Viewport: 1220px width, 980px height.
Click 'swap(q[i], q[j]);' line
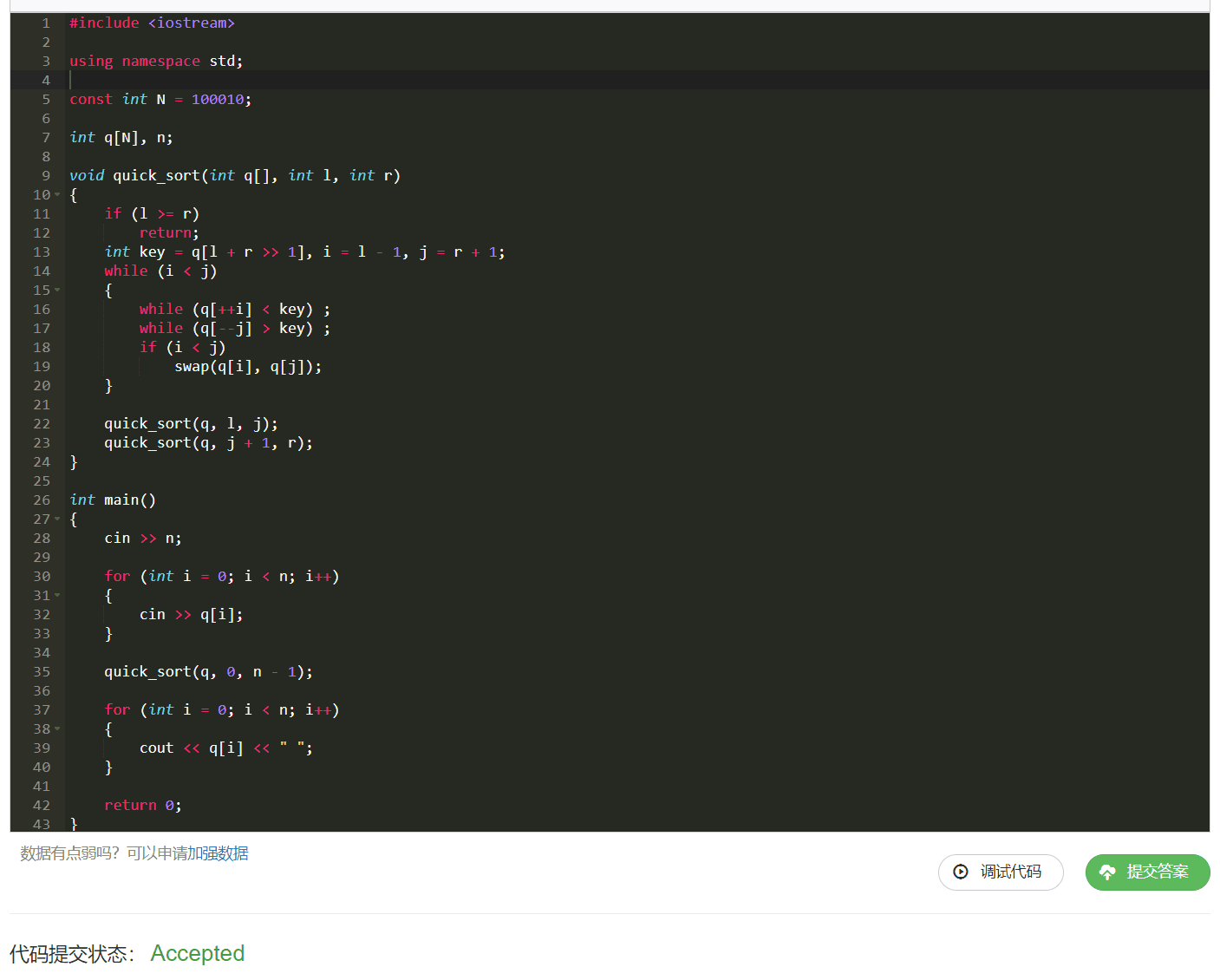point(248,366)
